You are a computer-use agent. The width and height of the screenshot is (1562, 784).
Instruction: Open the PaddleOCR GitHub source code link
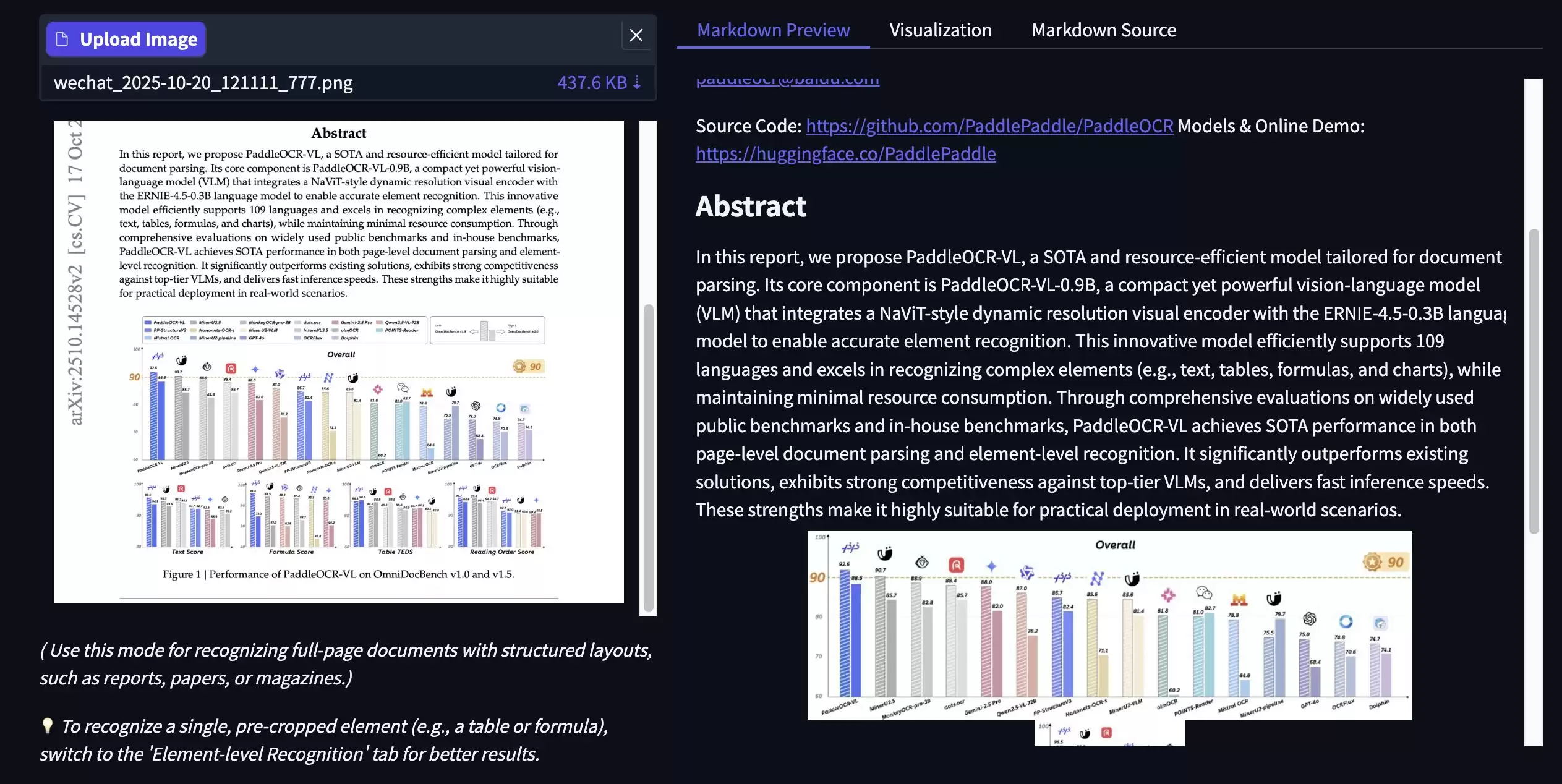pos(989,126)
